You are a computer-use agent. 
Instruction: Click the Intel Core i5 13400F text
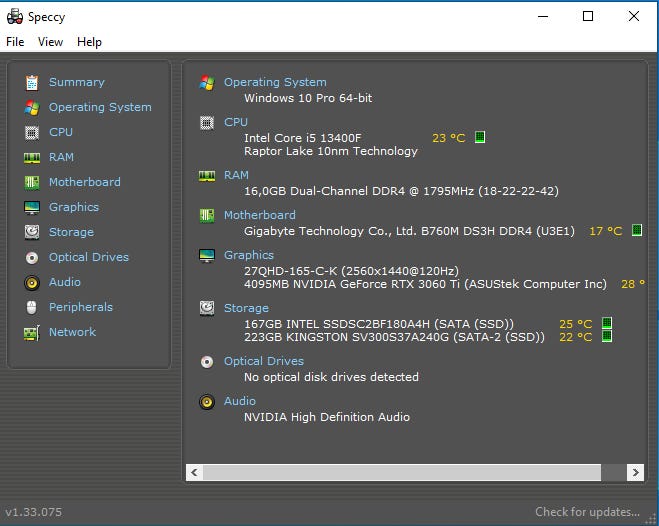point(302,138)
